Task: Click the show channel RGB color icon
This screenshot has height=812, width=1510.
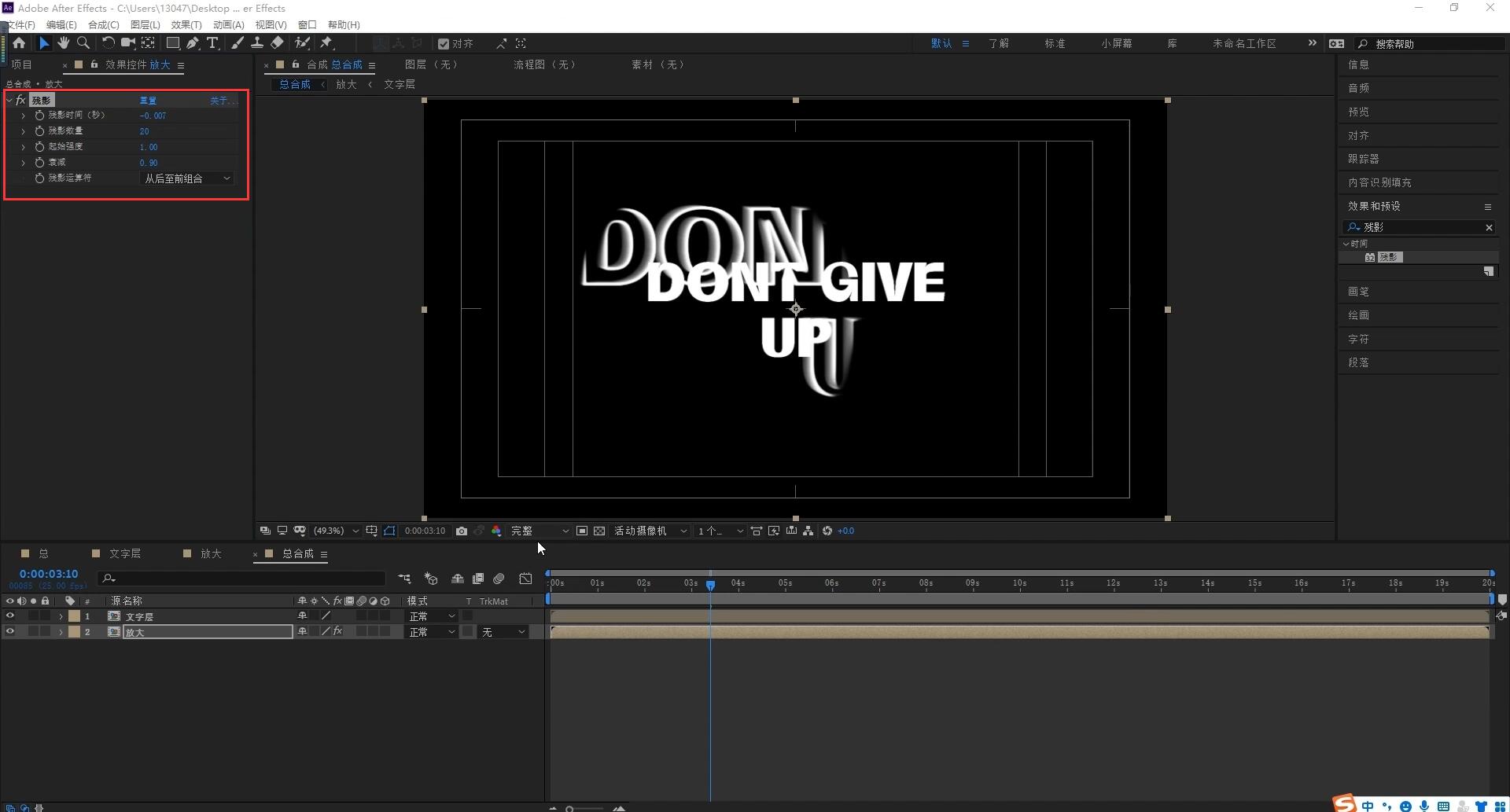Action: (496, 531)
